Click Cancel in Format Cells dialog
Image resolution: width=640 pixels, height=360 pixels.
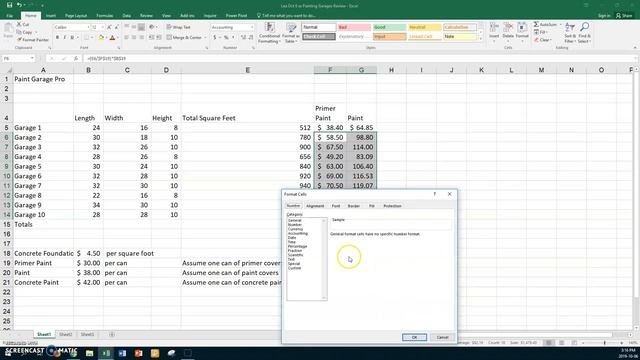[442, 337]
